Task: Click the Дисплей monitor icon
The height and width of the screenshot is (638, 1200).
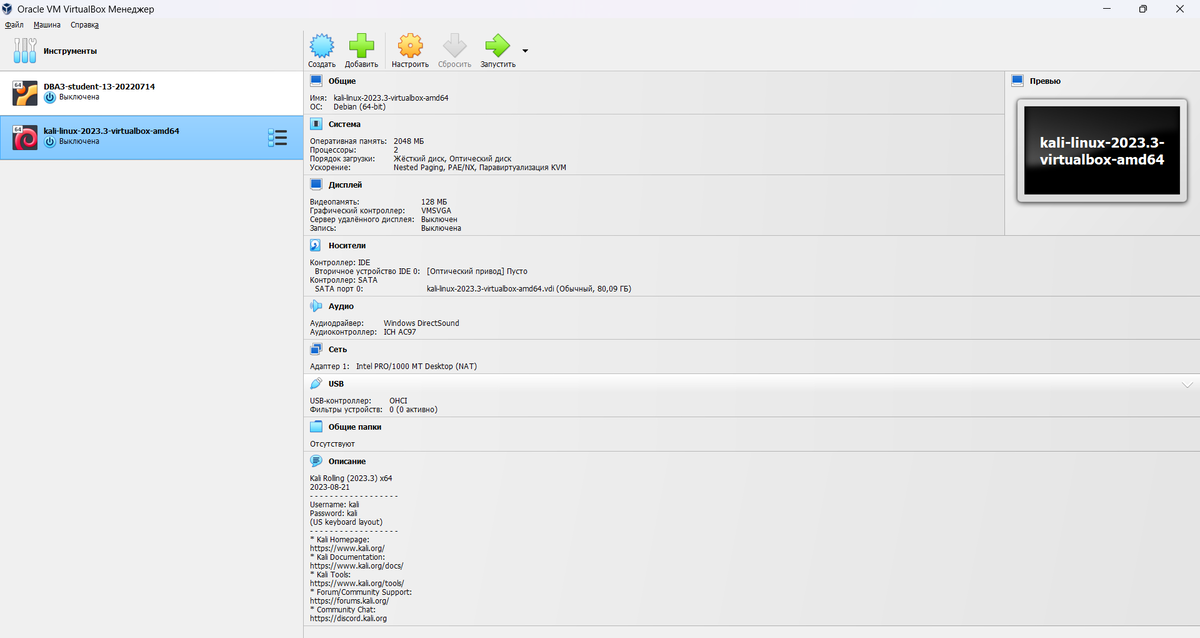Action: [316, 185]
